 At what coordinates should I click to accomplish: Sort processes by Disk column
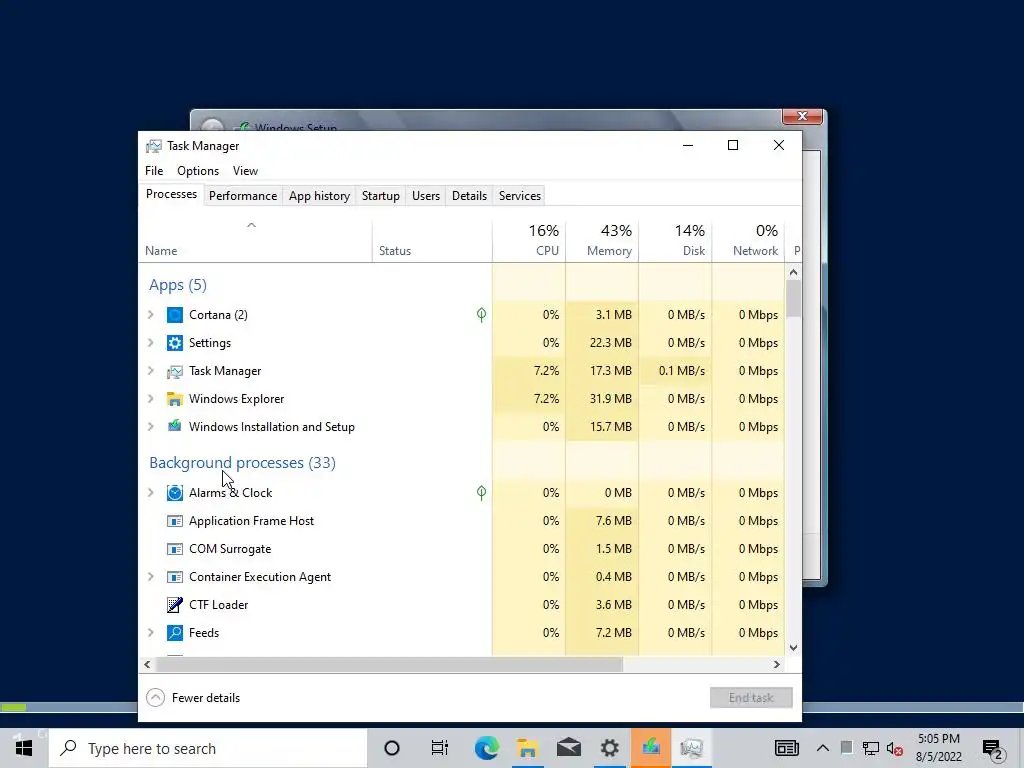point(675,240)
